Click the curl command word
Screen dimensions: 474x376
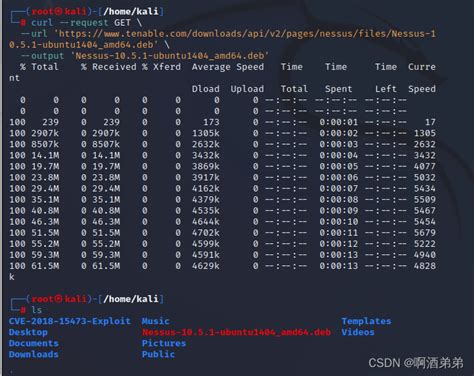tap(42, 23)
